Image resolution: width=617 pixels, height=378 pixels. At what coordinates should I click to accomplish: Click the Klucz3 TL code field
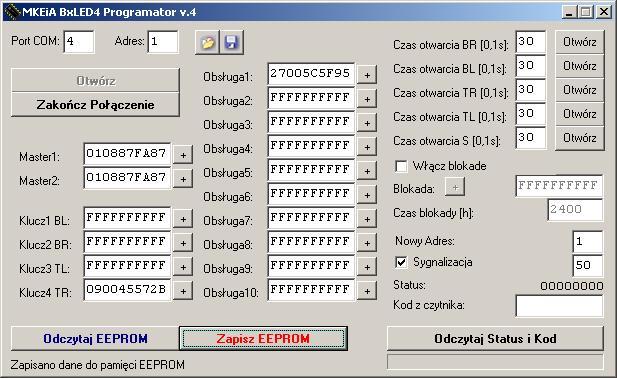(127, 266)
